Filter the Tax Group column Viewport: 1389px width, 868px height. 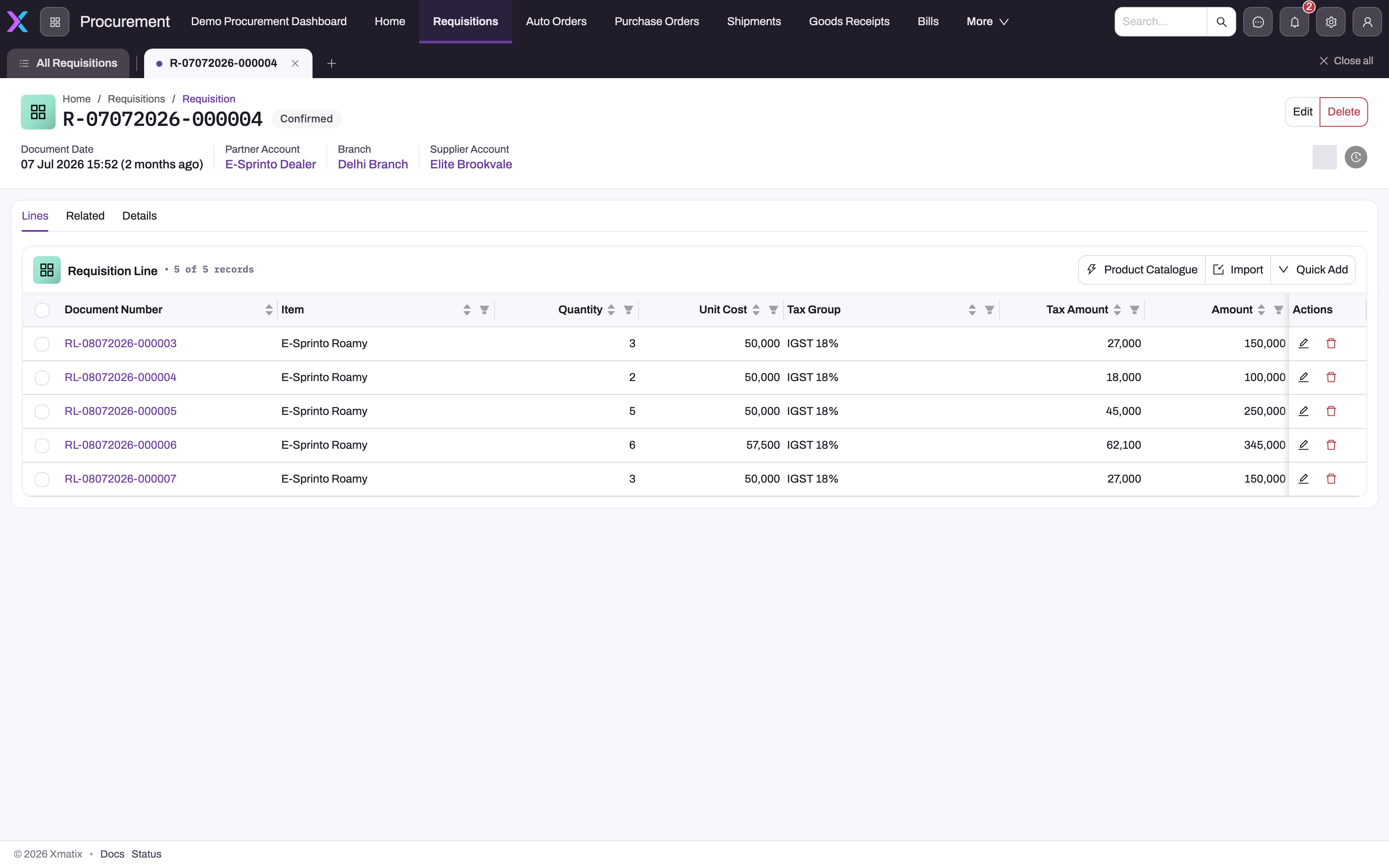990,310
